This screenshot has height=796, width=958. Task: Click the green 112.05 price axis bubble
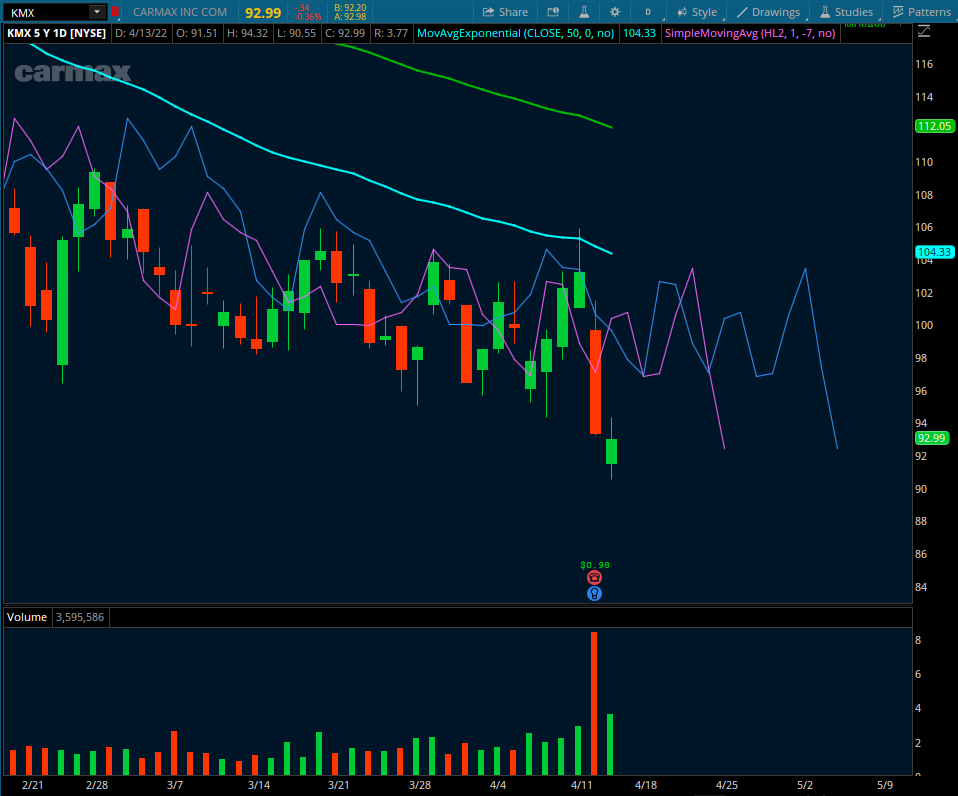pos(934,126)
